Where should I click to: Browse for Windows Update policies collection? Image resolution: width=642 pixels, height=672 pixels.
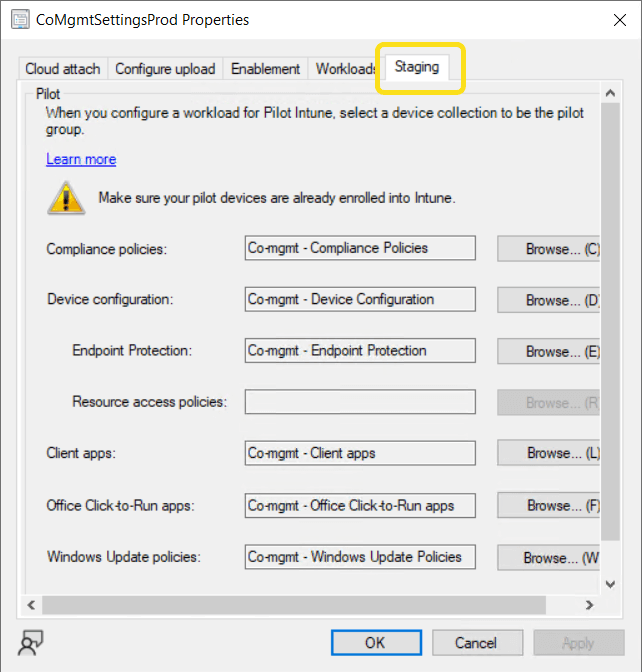[549, 558]
